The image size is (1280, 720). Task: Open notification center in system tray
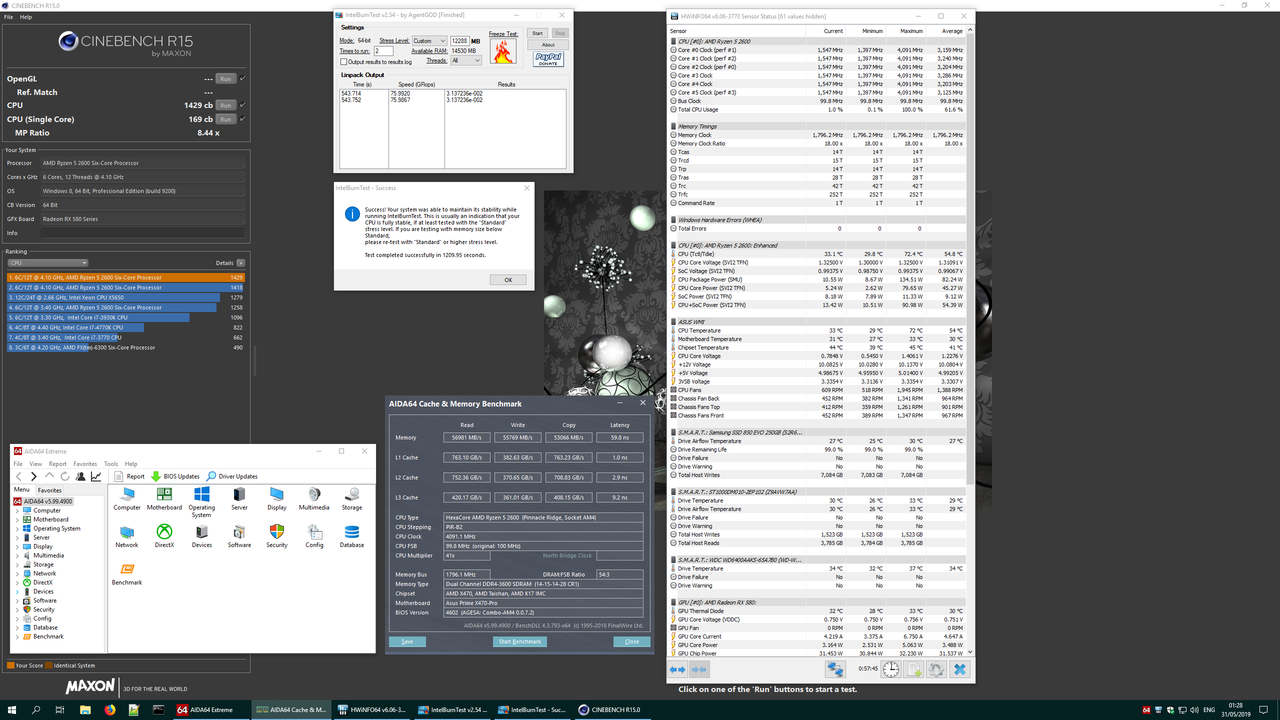(x=1262, y=710)
